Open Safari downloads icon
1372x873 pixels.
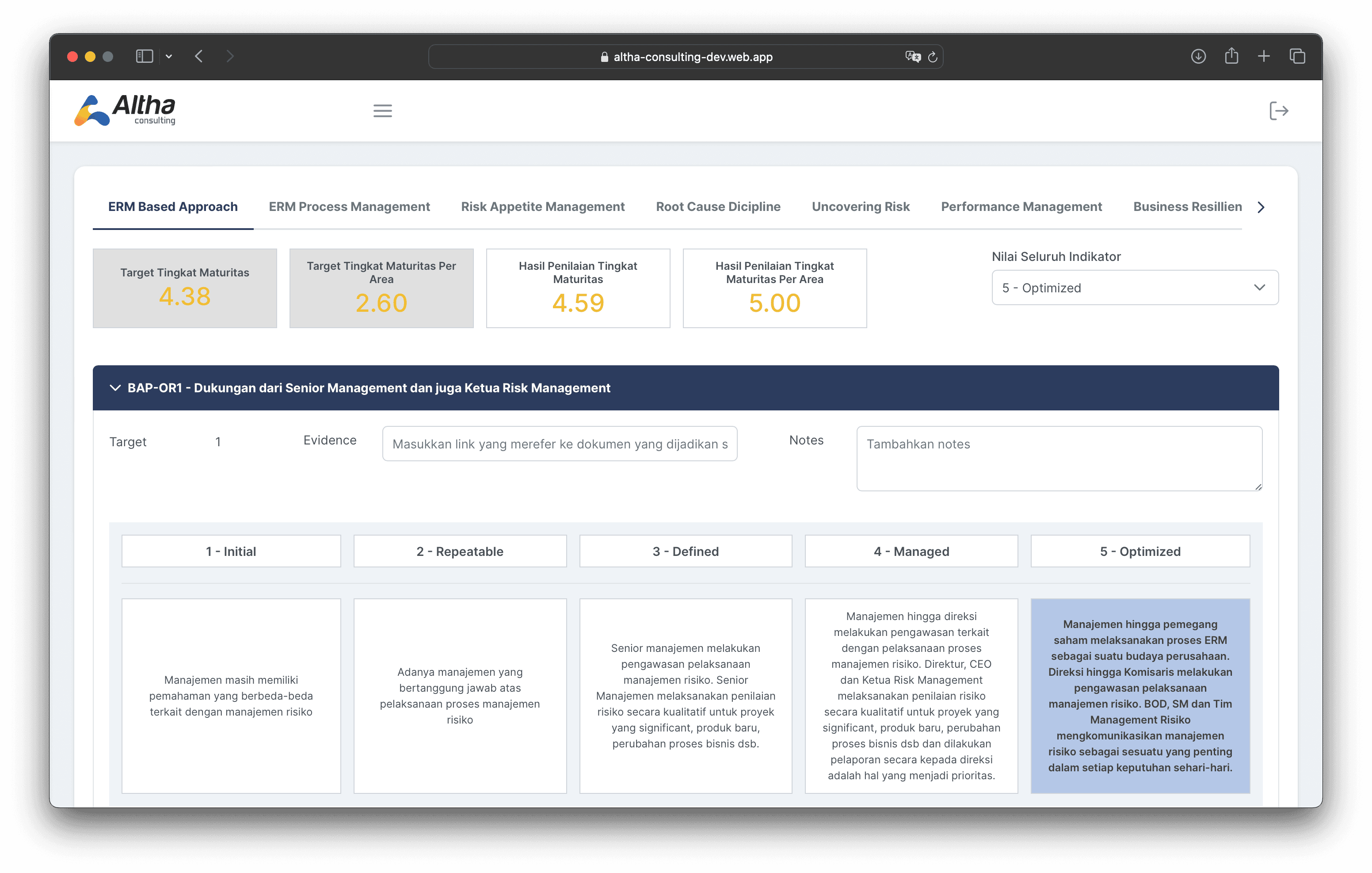point(1198,56)
